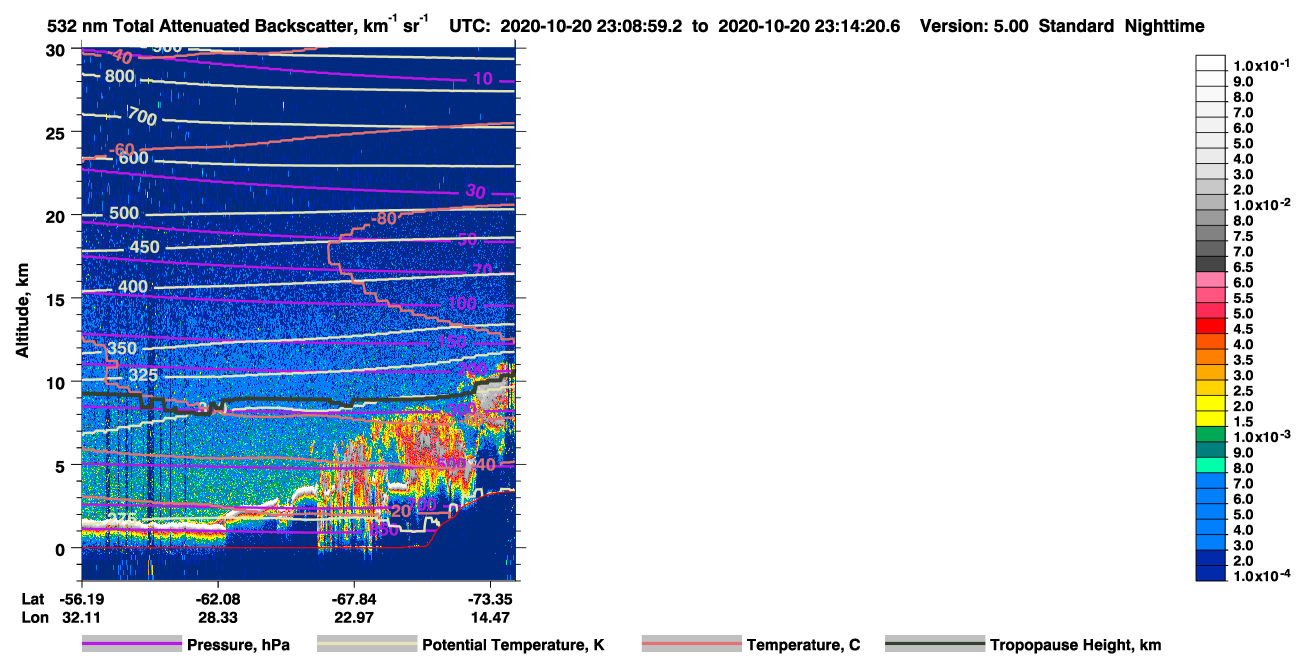Click the 7.5 color scale label
Screen dimensions: 1300x667
point(1244,236)
